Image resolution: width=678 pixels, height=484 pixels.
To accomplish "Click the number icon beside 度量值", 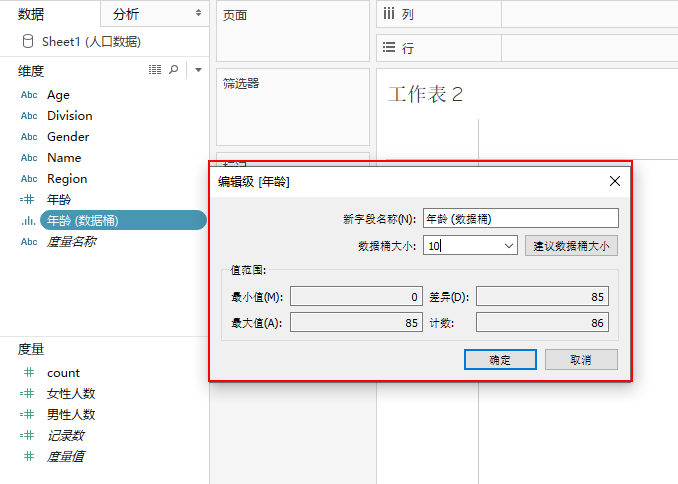I will pyautogui.click(x=29, y=456).
